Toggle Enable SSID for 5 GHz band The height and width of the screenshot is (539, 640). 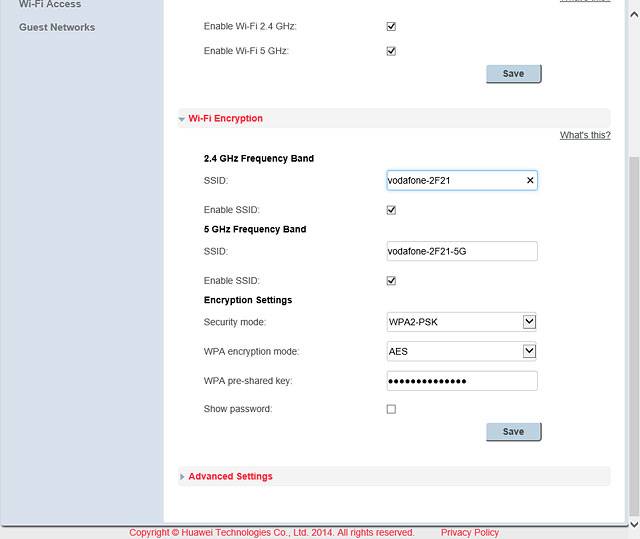[x=391, y=281]
